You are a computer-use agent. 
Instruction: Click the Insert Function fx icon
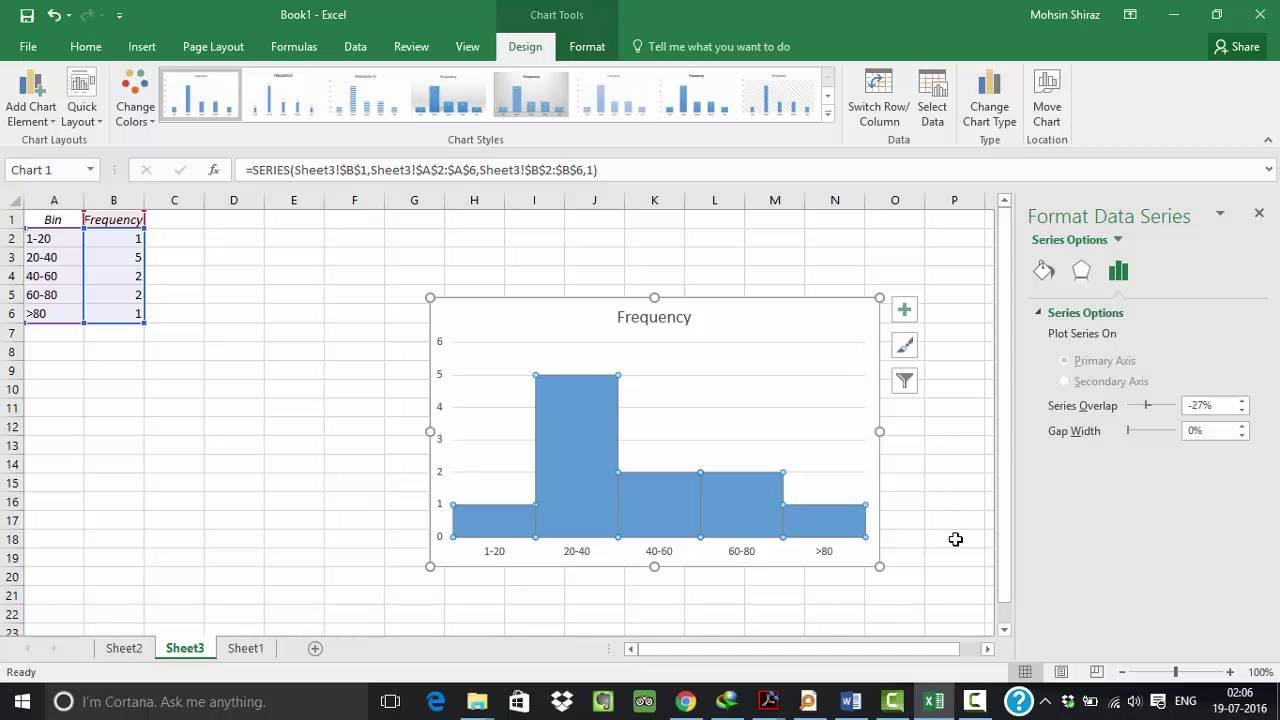[213, 170]
